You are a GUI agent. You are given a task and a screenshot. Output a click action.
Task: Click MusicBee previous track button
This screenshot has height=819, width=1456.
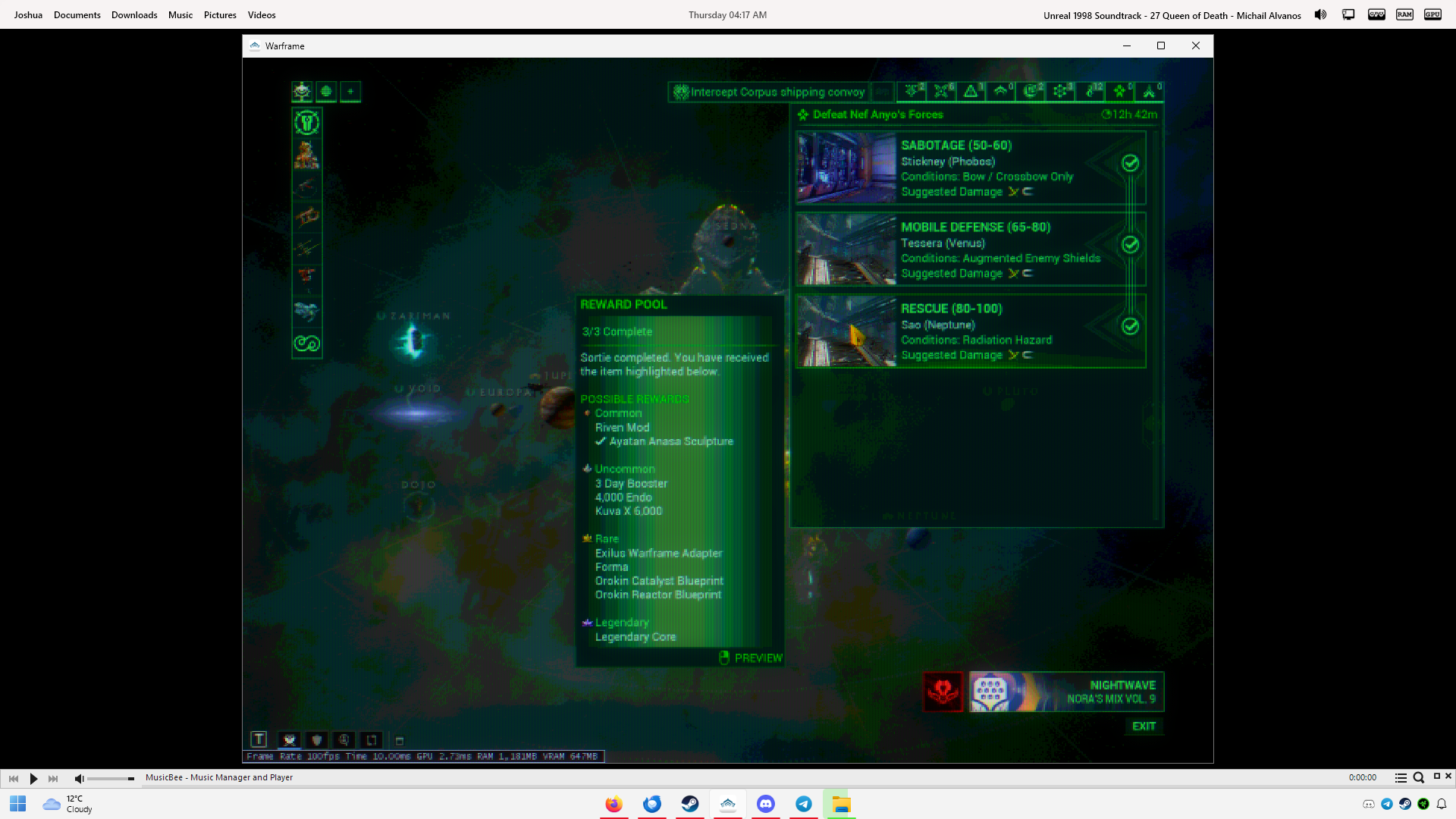14,778
